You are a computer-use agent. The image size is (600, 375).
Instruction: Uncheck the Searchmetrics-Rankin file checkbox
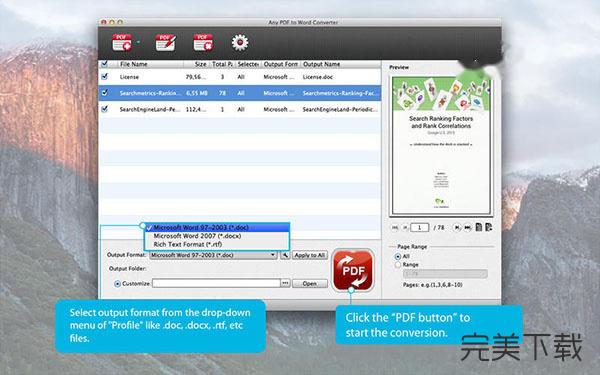coord(104,93)
